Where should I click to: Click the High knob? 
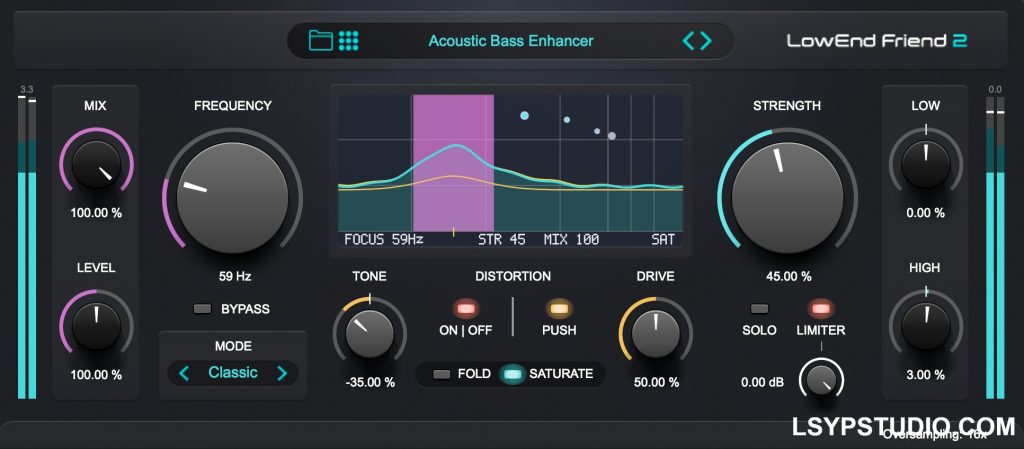(x=926, y=326)
